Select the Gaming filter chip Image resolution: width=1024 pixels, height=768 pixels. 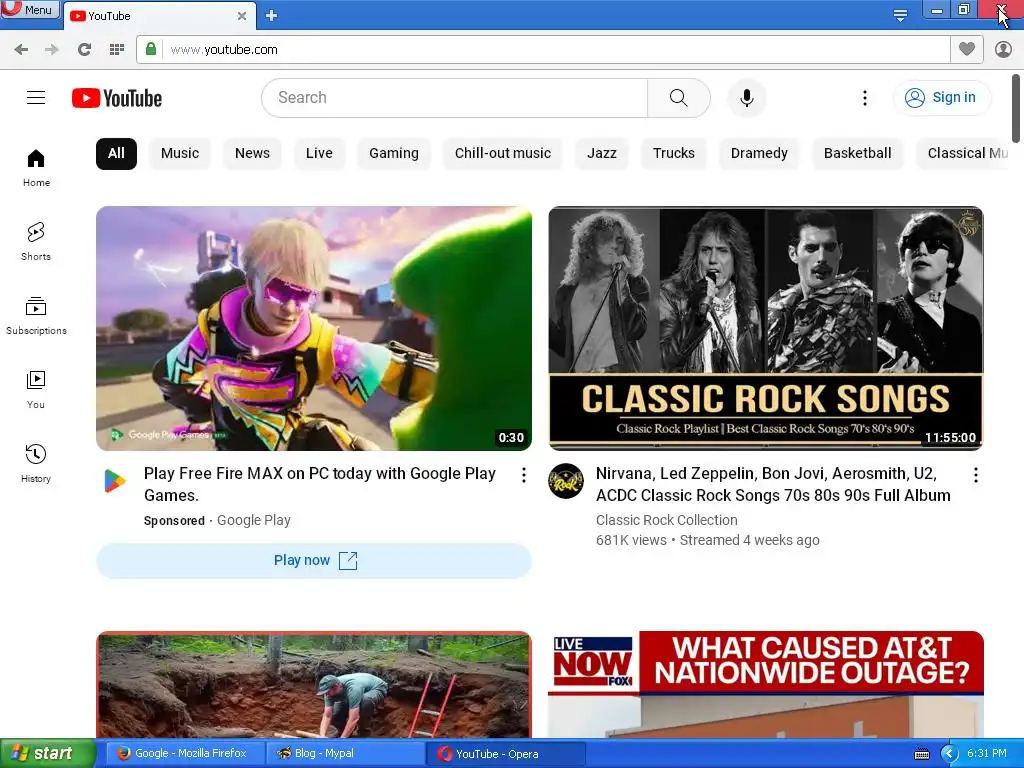[x=394, y=153]
